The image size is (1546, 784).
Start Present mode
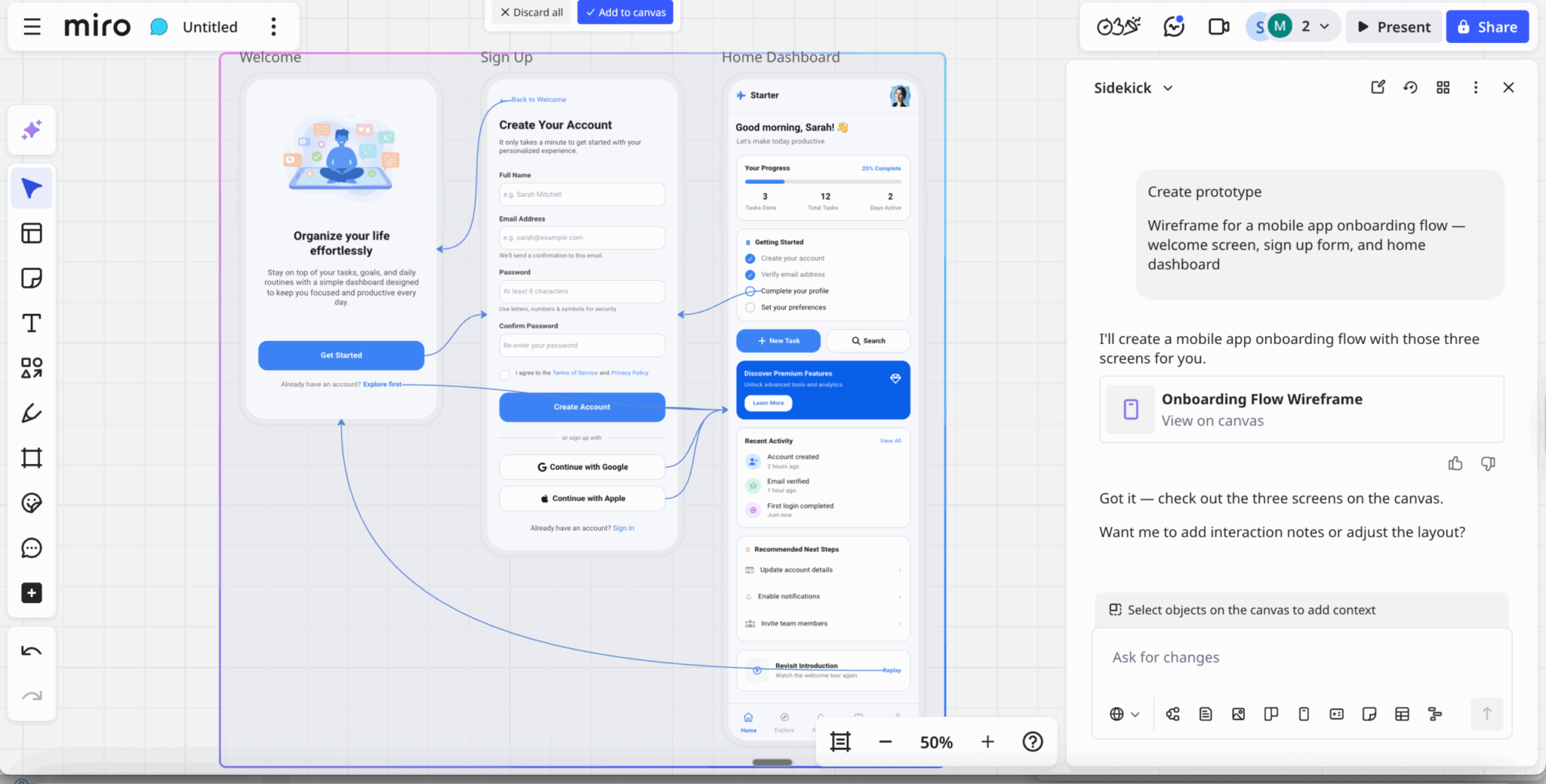(1394, 27)
